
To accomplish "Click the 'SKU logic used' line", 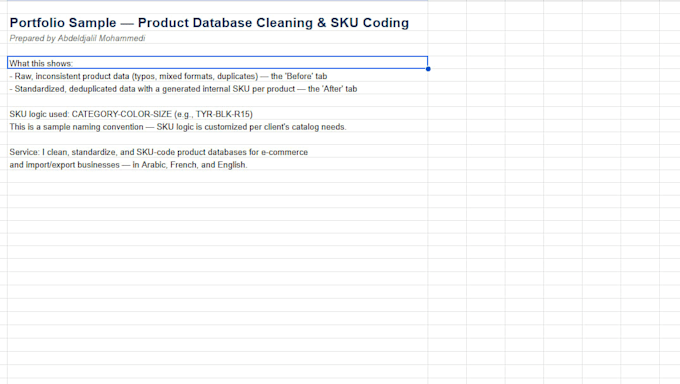I will pos(131,114).
